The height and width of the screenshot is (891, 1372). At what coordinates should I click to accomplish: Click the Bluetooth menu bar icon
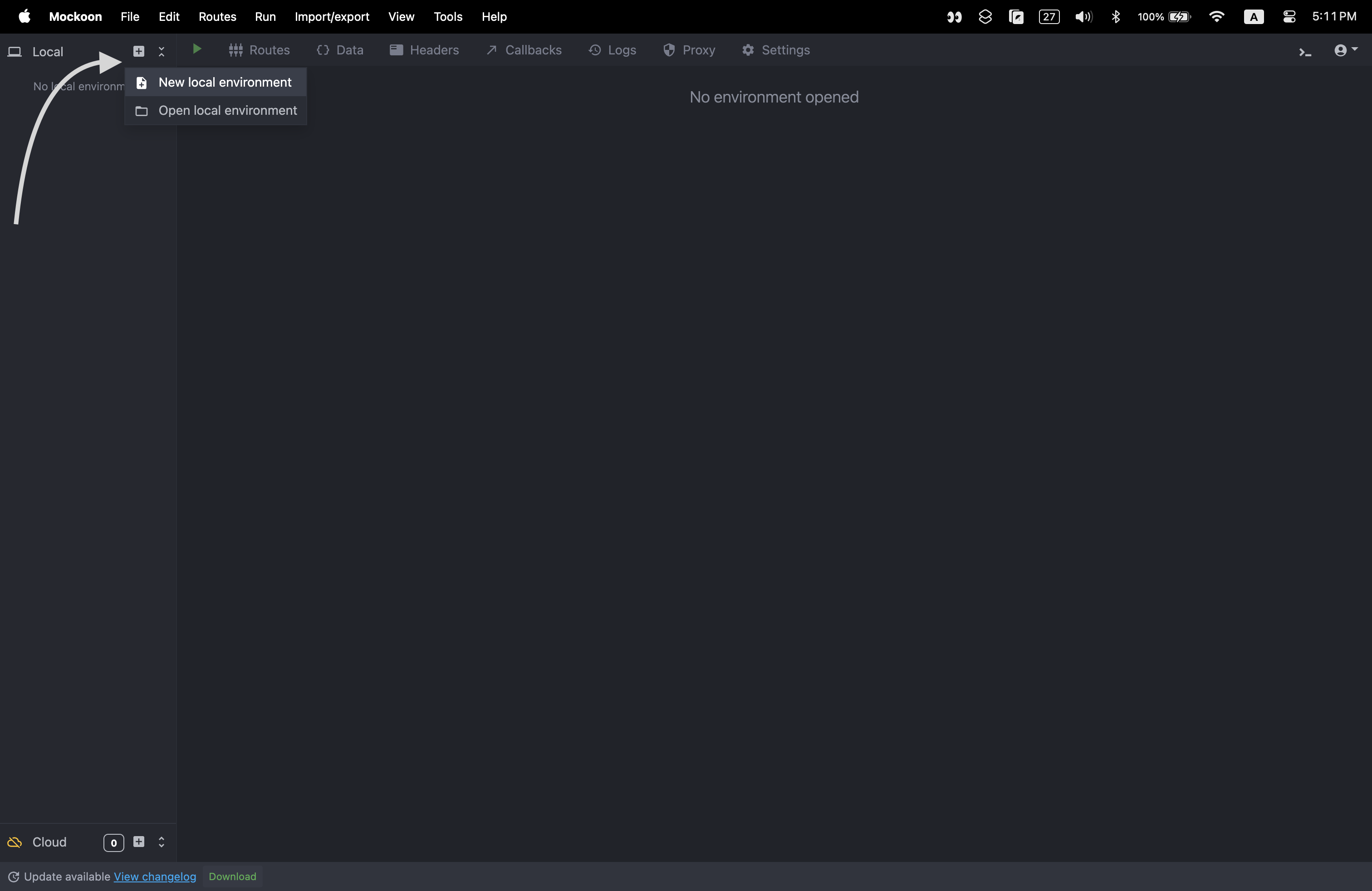(x=1116, y=17)
